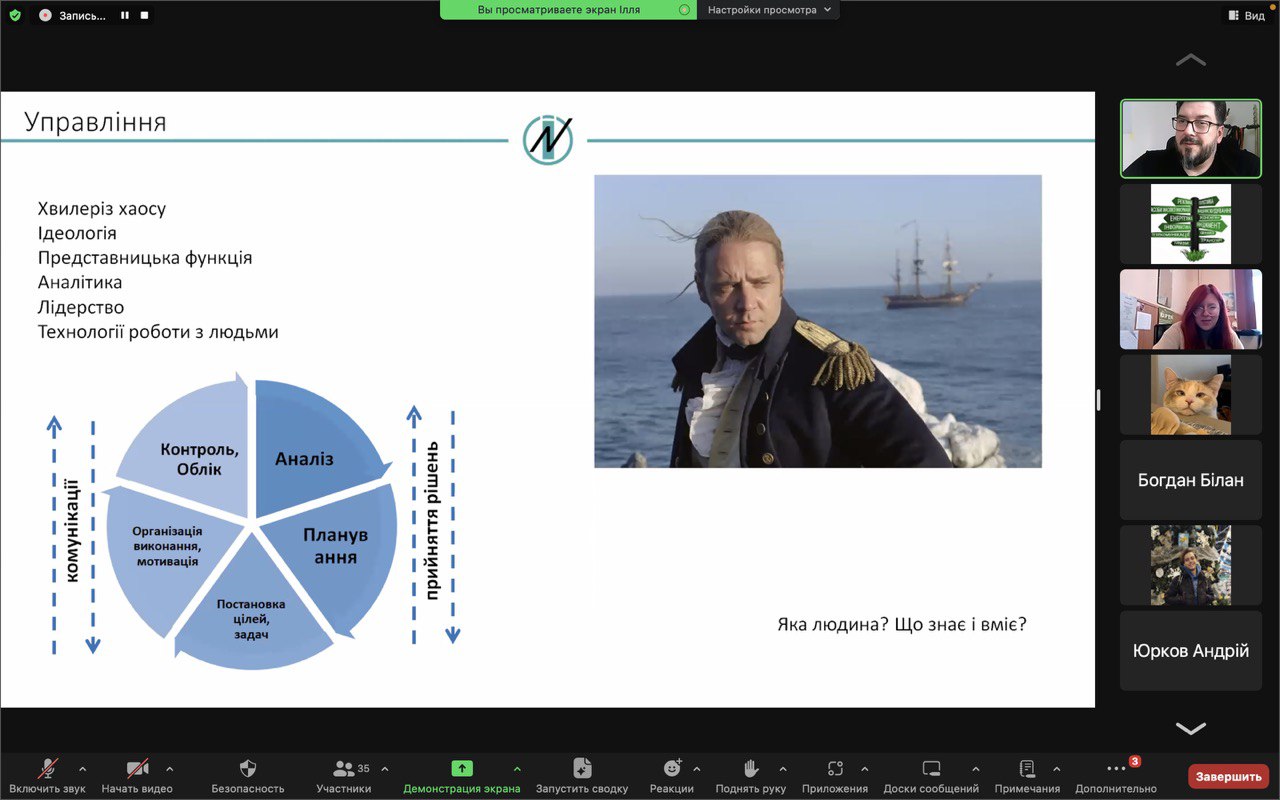Viewport: 1280px width, 800px height.
Task: Open the Участники participants panel
Action: pos(344,769)
